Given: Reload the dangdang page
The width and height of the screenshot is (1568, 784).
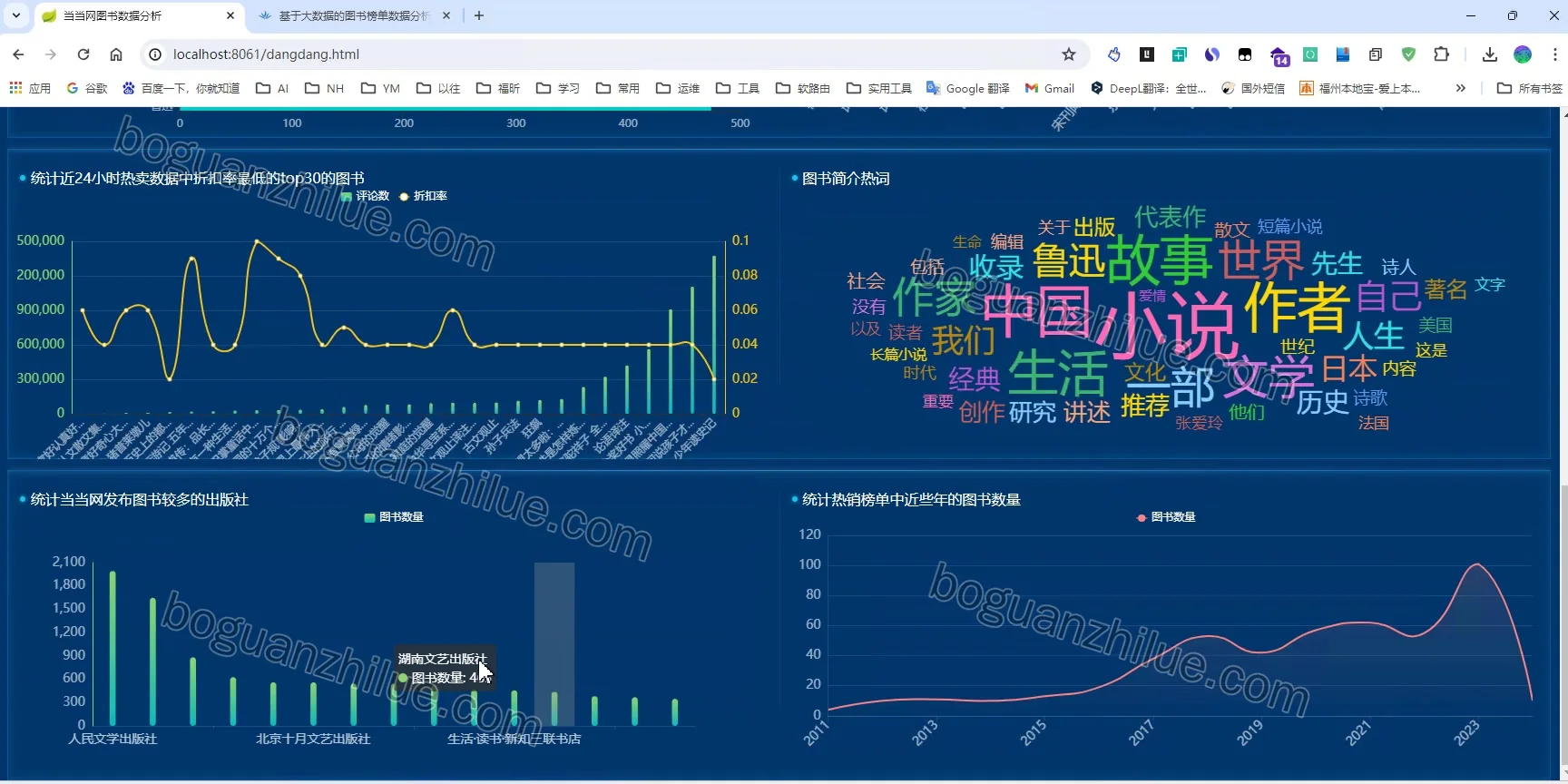Looking at the screenshot, I should tap(83, 54).
